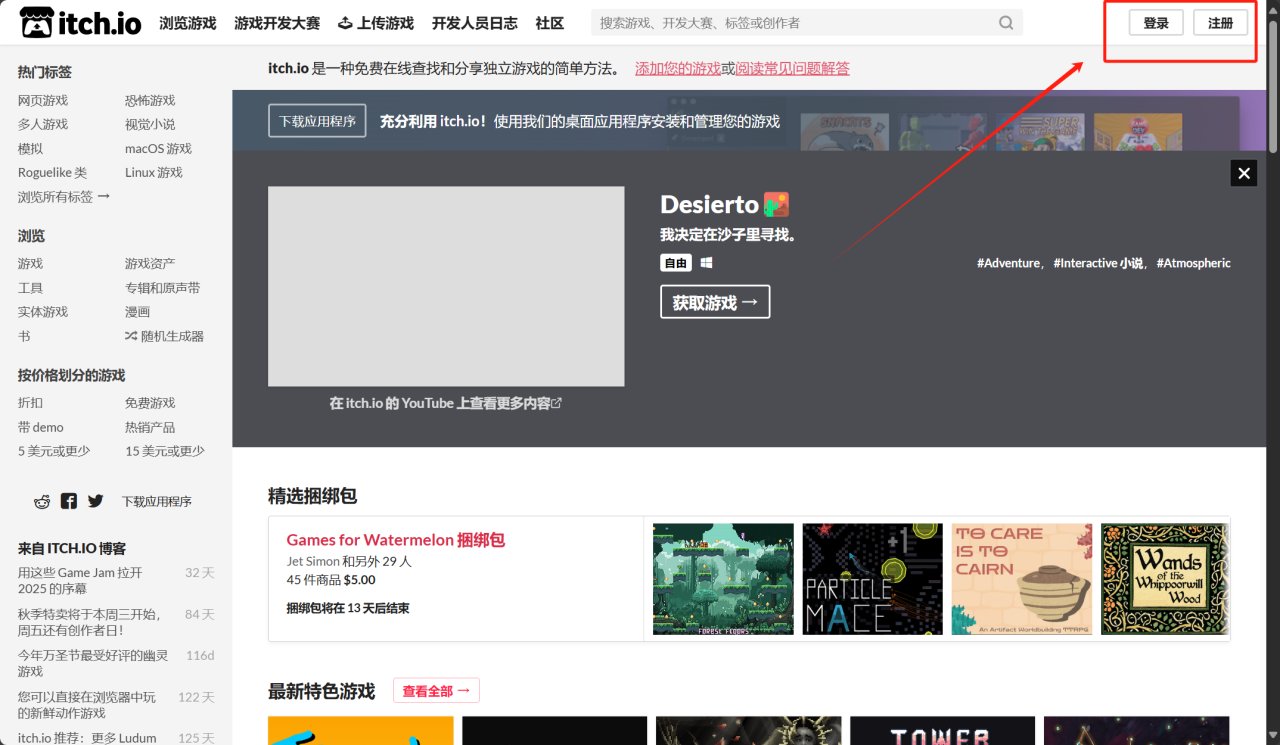The image size is (1280, 745).
Task: Browse 实体游戏 in the sidebar
Action: pyautogui.click(x=43, y=312)
